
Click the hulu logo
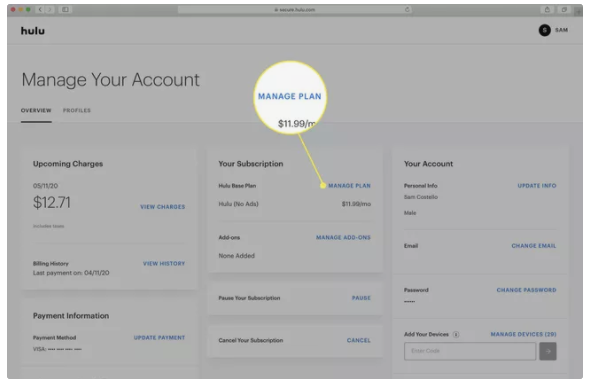(33, 31)
